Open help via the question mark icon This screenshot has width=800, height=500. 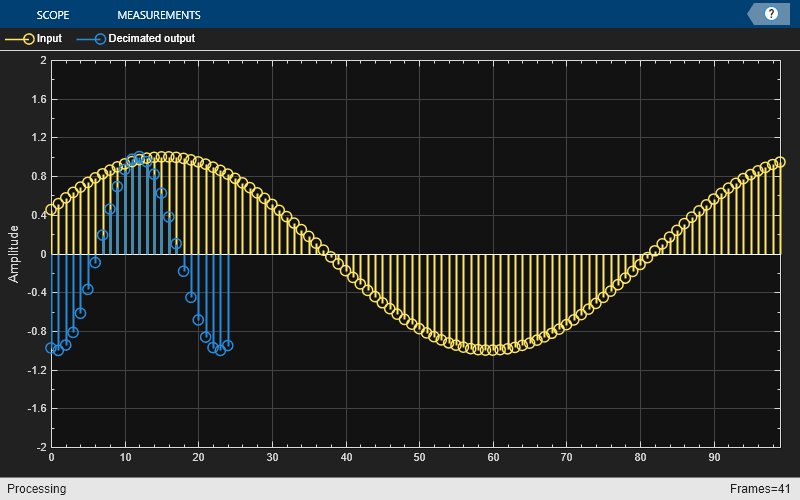point(771,14)
